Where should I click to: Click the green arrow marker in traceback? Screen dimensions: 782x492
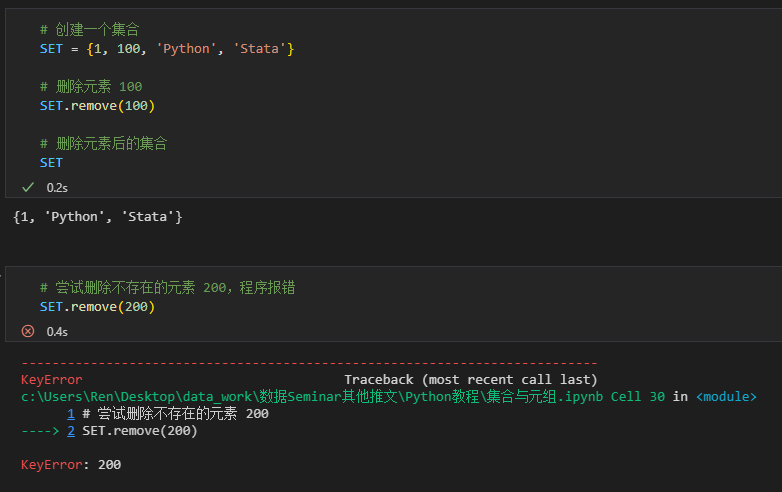click(40, 431)
